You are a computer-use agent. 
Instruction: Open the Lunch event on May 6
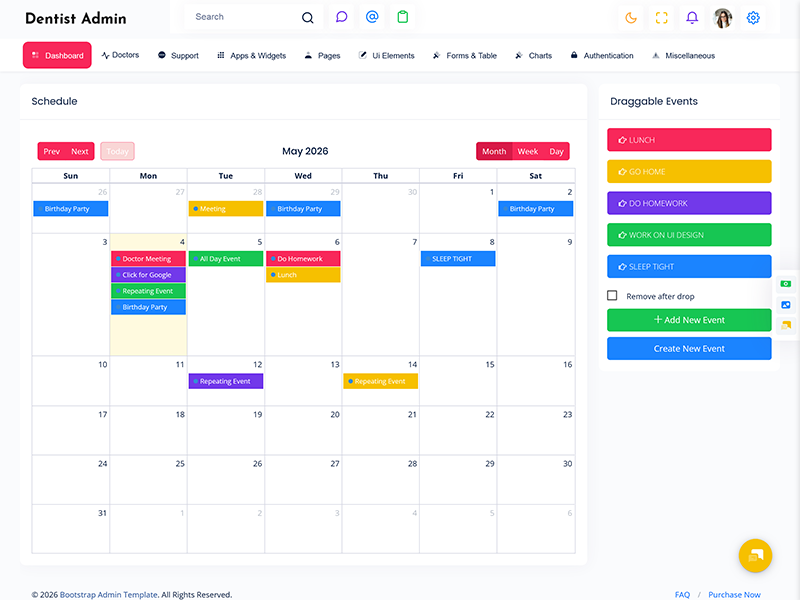(x=303, y=274)
